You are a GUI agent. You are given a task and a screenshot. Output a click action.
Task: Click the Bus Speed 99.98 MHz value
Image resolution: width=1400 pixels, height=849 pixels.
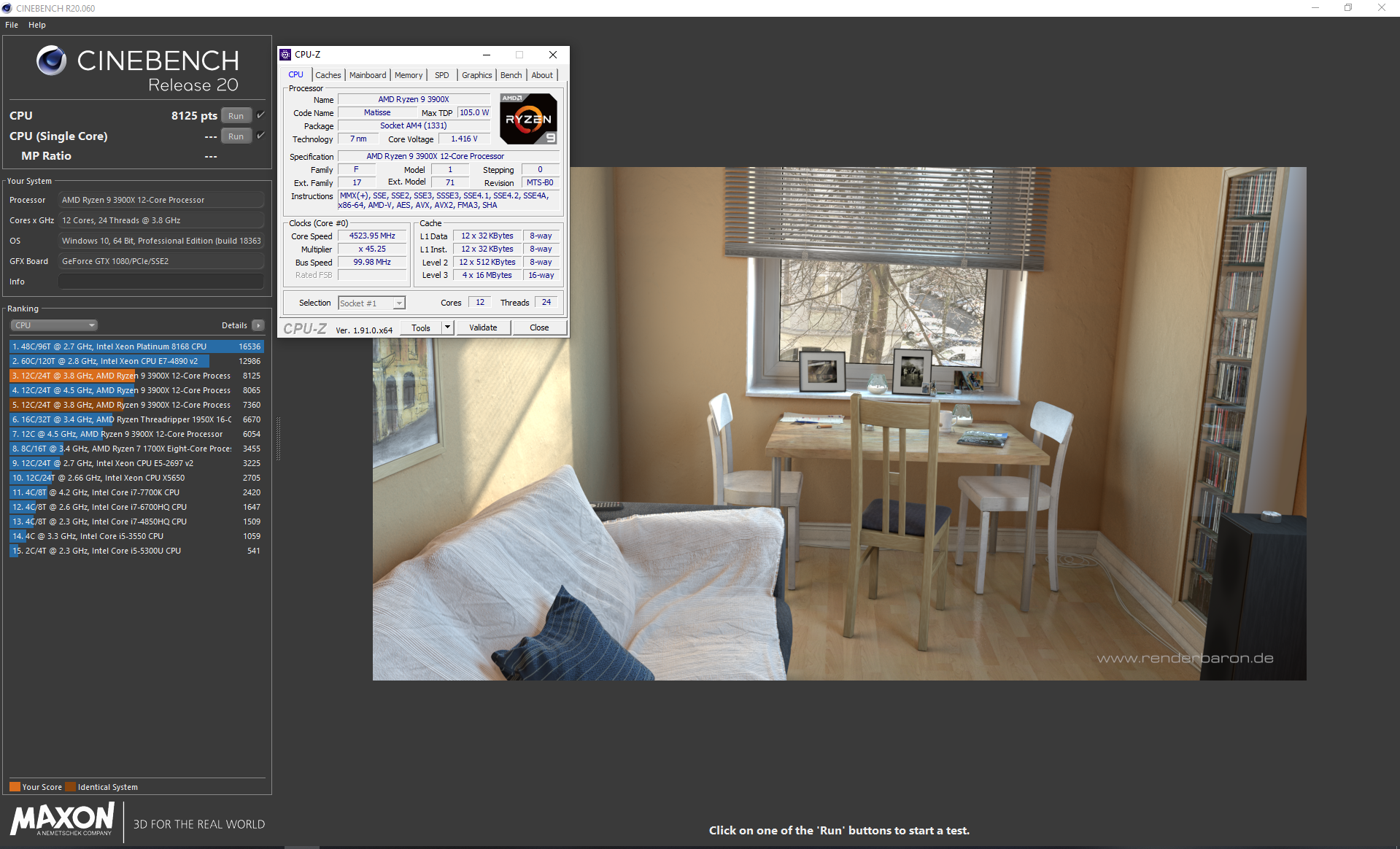[x=372, y=262]
